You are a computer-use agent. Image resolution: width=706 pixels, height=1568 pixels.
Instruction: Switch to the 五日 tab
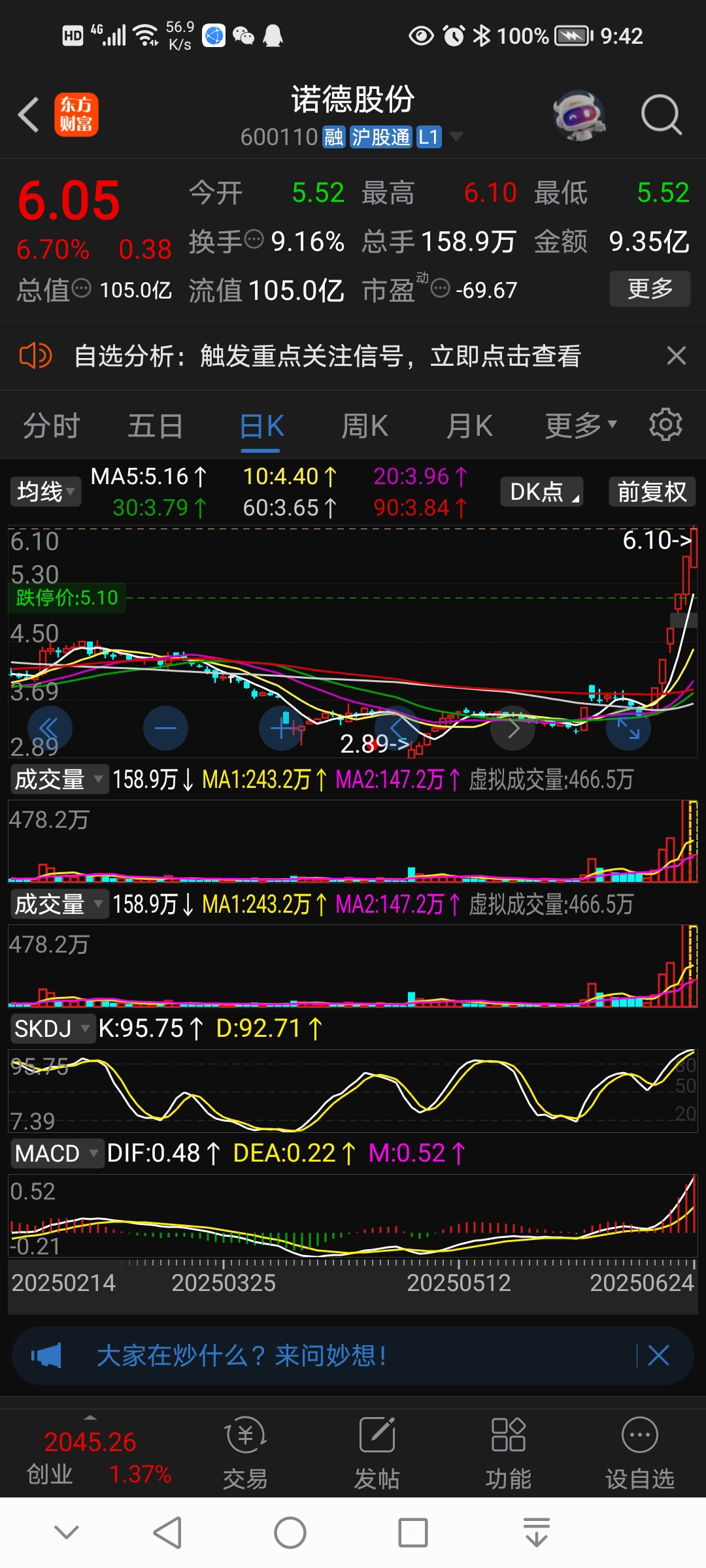click(x=156, y=426)
